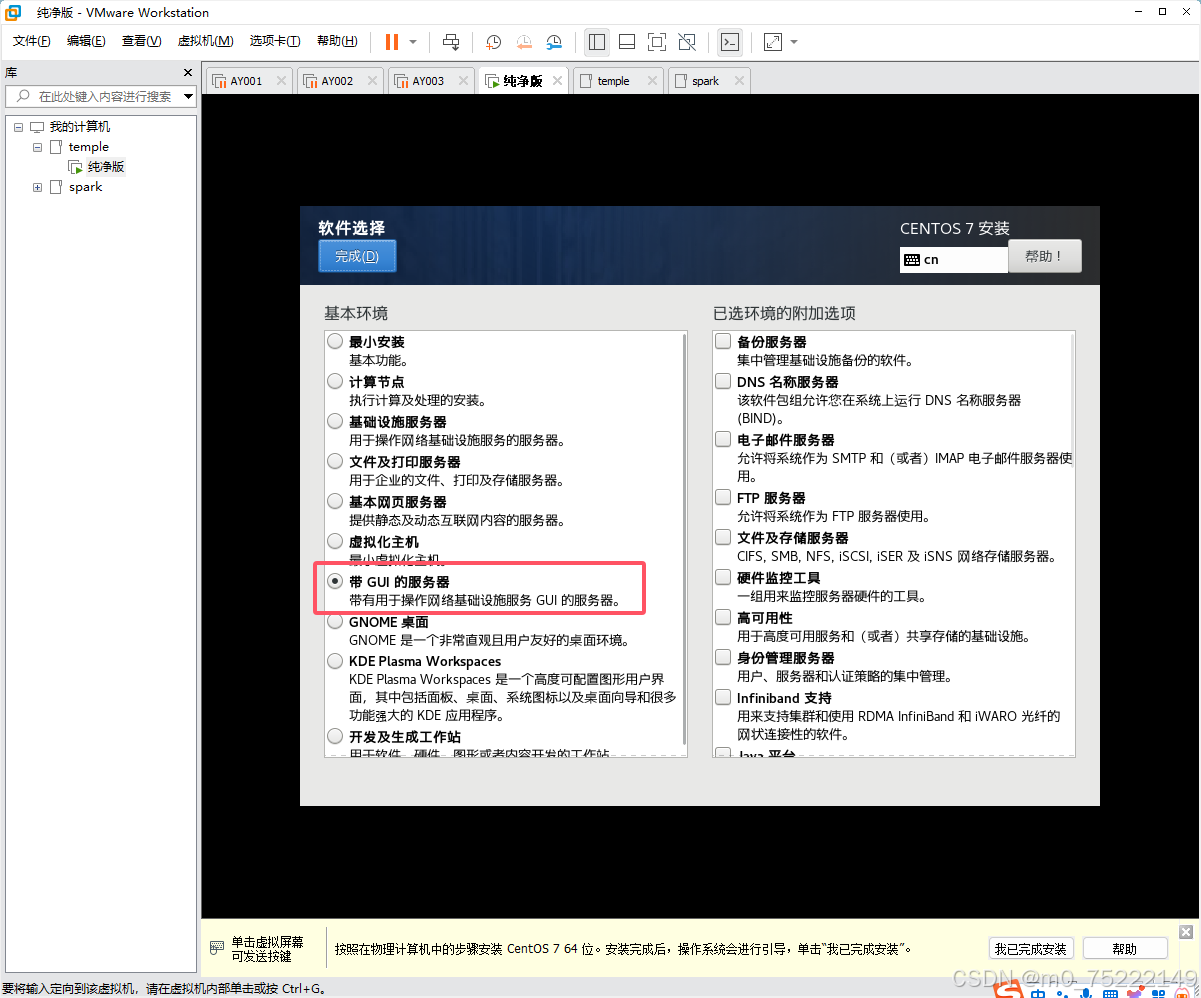Select the 最小安装 radio option
This screenshot has width=1201, height=998.
335,342
